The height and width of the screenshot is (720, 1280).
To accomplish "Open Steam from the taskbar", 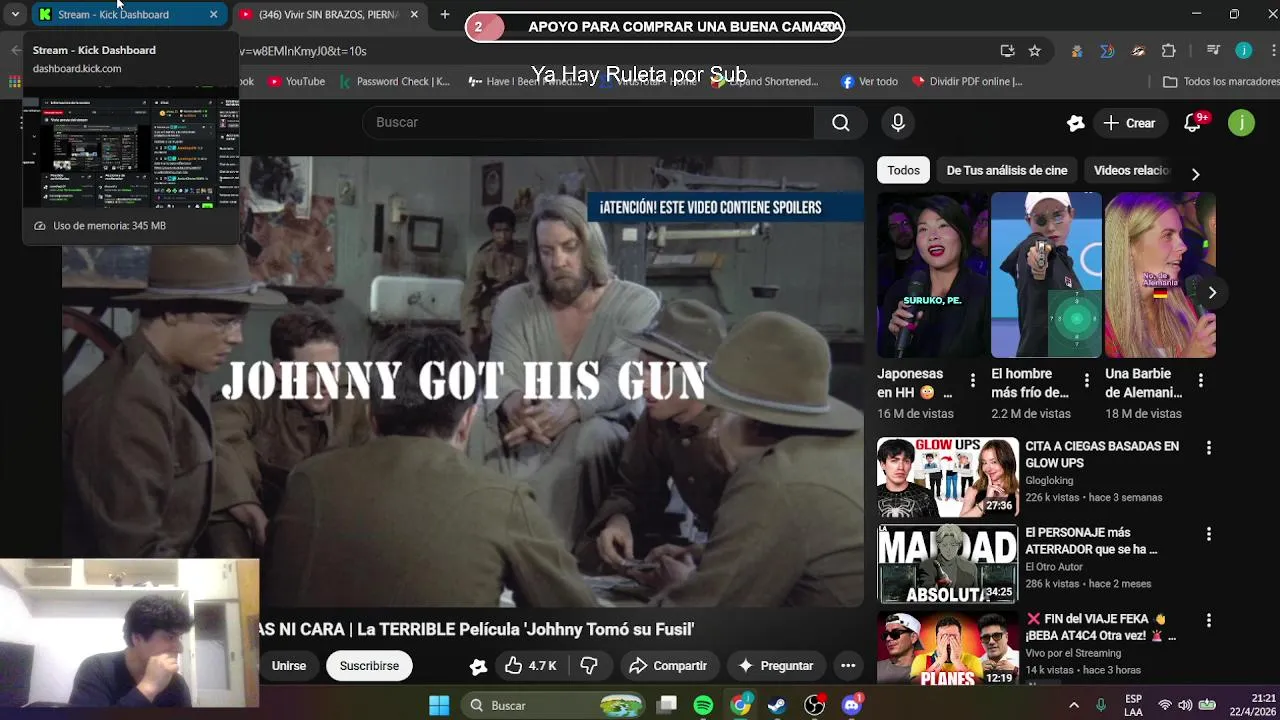I will (777, 705).
